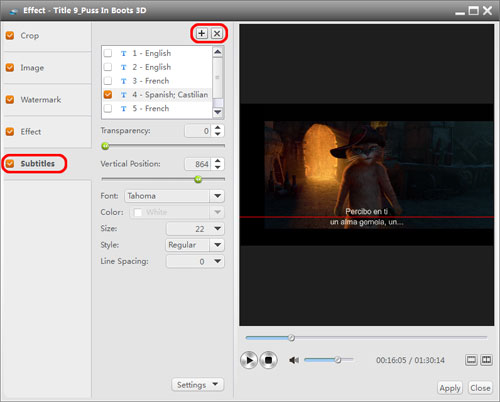Click the Apply button
Viewport: 500px width, 402px height.
pyautogui.click(x=450, y=388)
